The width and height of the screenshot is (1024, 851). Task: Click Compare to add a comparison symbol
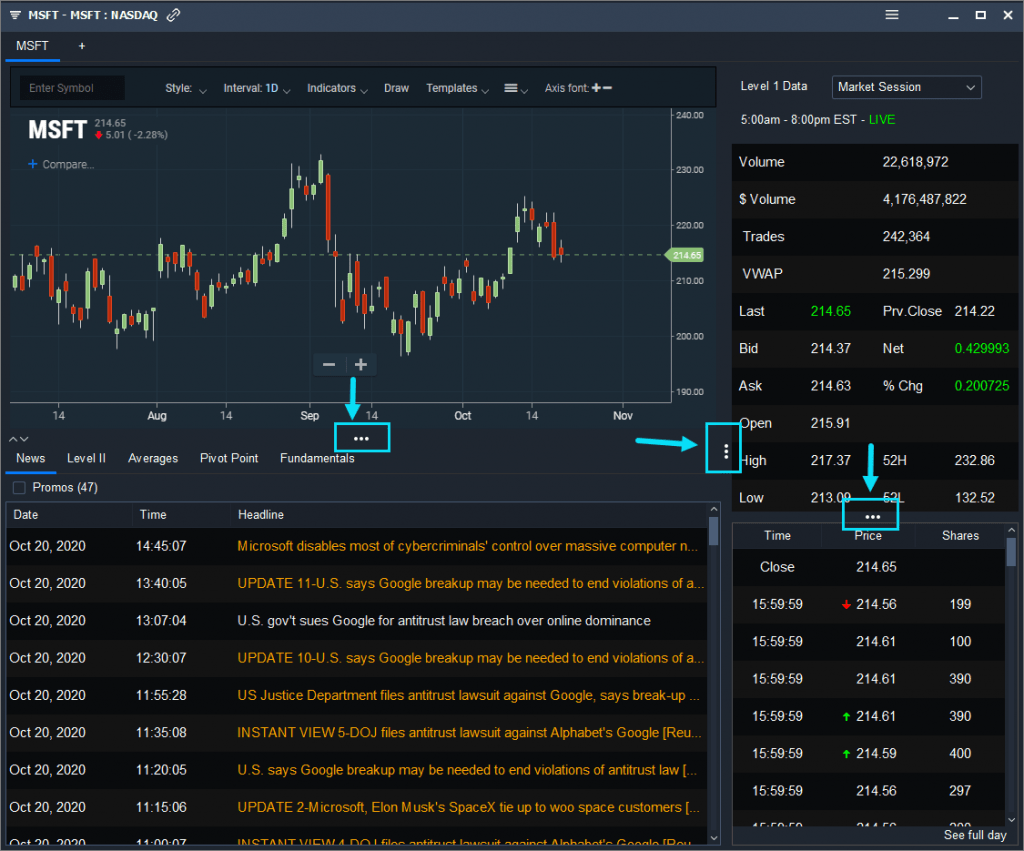tap(60, 164)
